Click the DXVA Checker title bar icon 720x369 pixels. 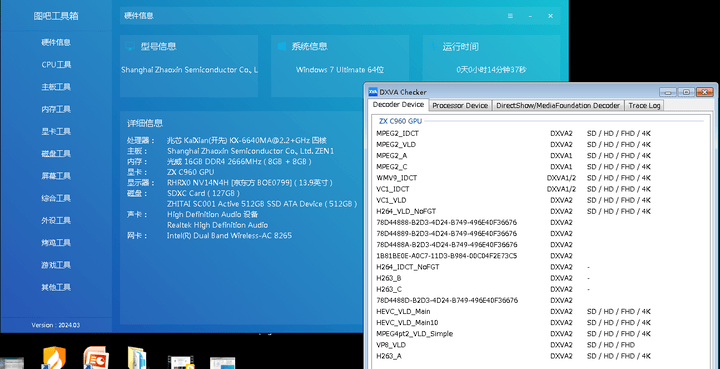[x=373, y=92]
